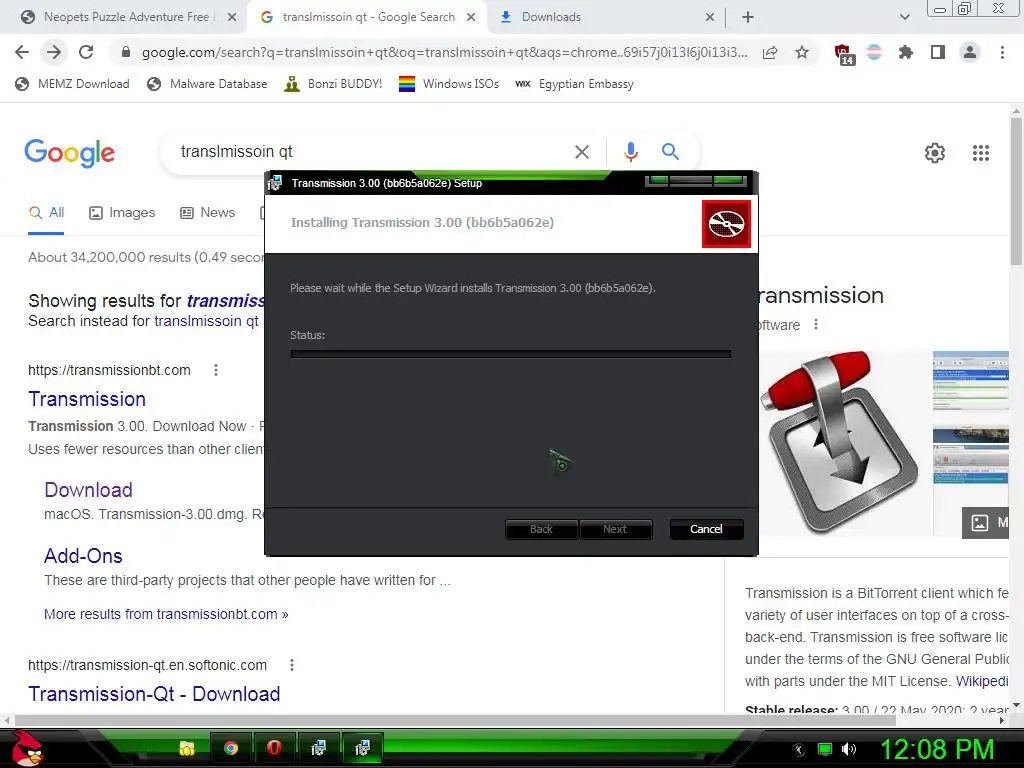Open the Download sitelink

tap(88, 490)
